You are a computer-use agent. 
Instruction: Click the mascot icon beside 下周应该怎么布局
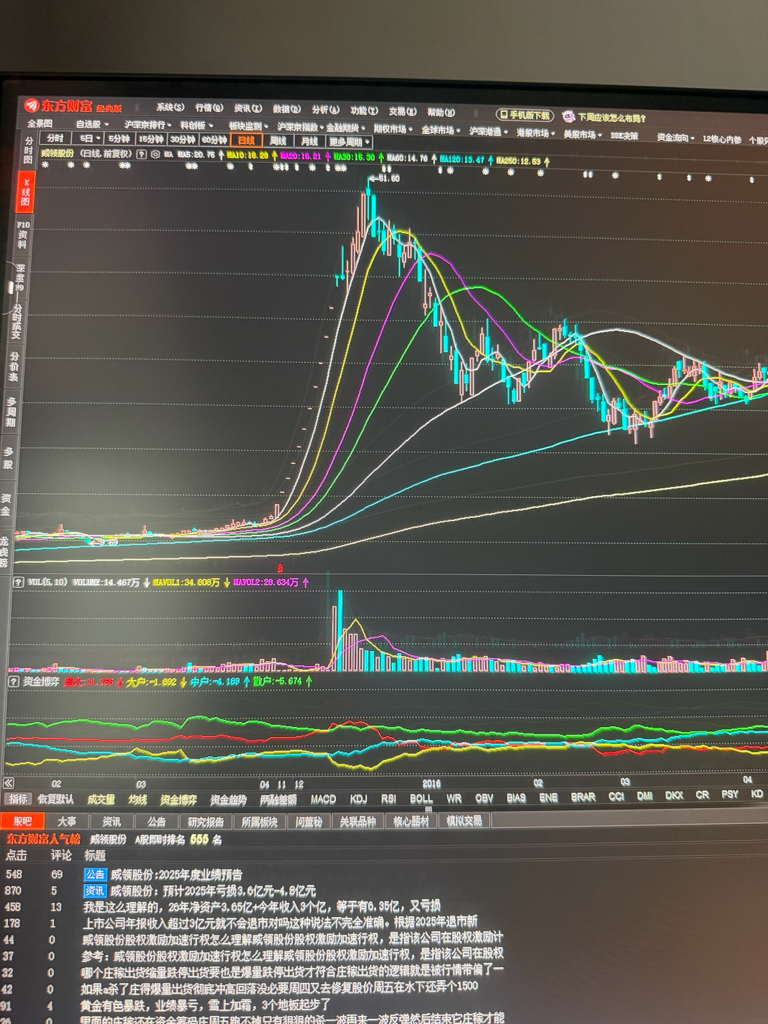point(568,117)
